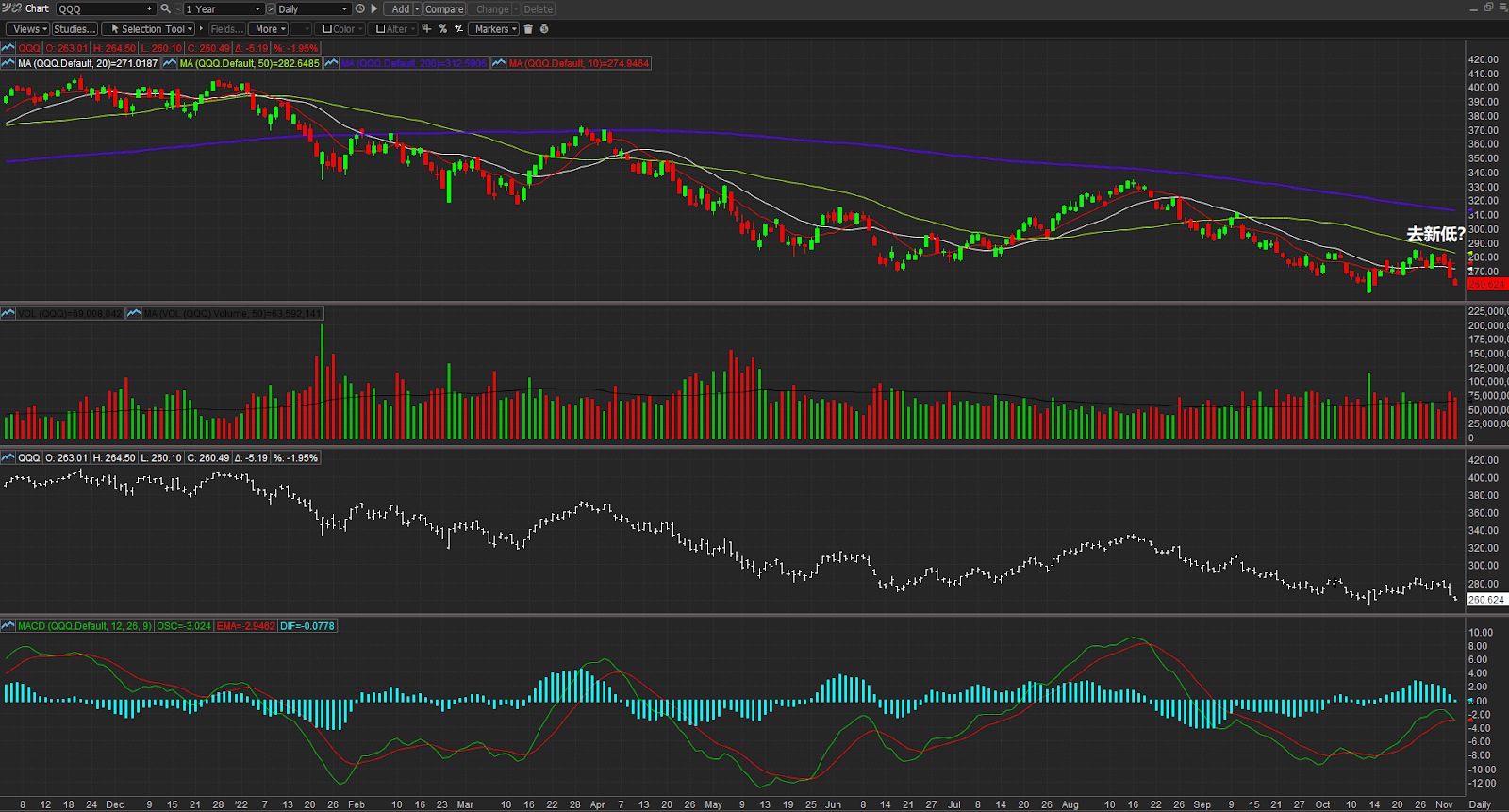Expand the Color dropdown arrow

(x=360, y=29)
